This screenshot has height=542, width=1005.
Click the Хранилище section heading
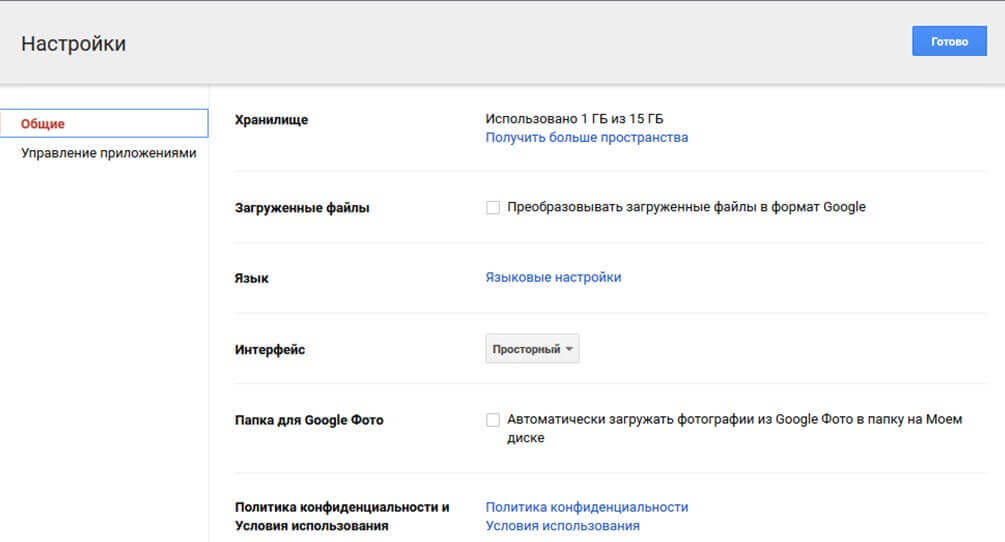(x=271, y=120)
